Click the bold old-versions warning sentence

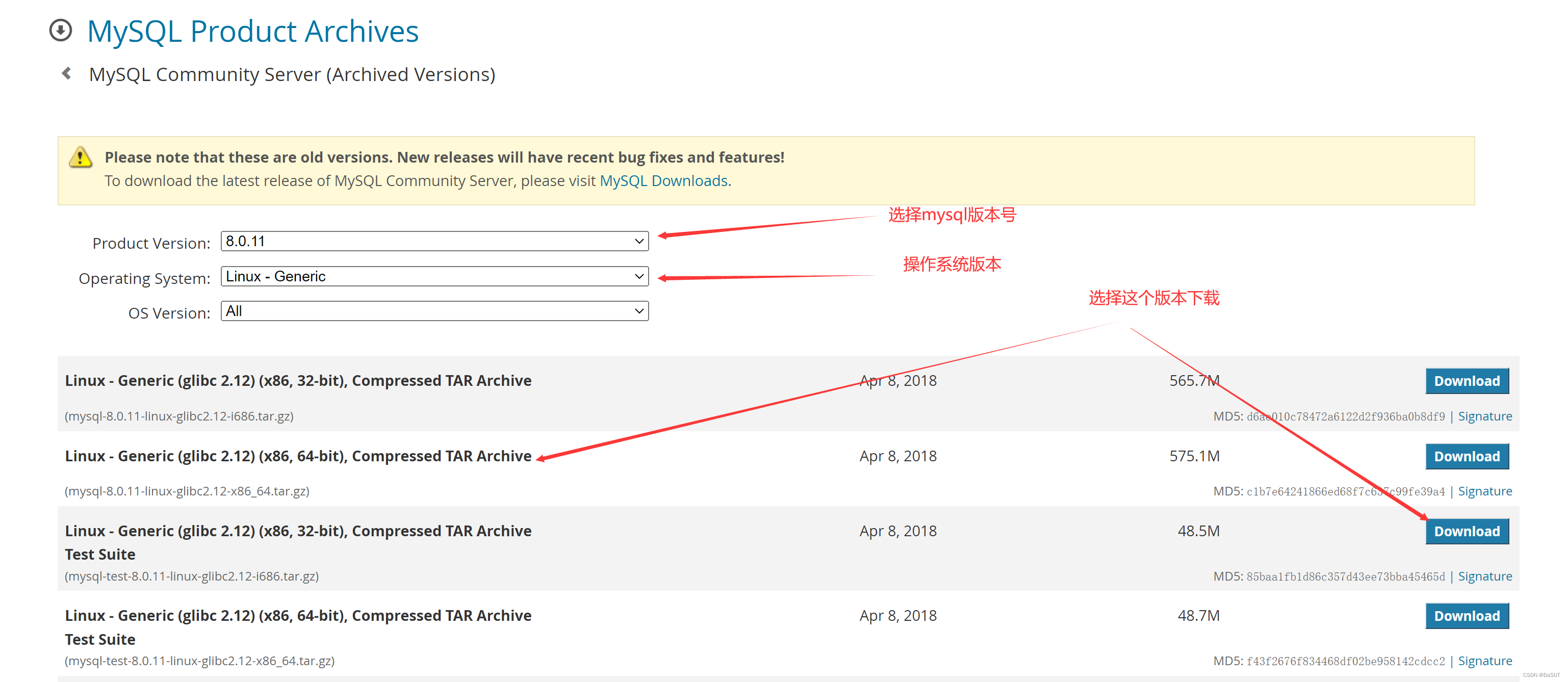tap(444, 157)
